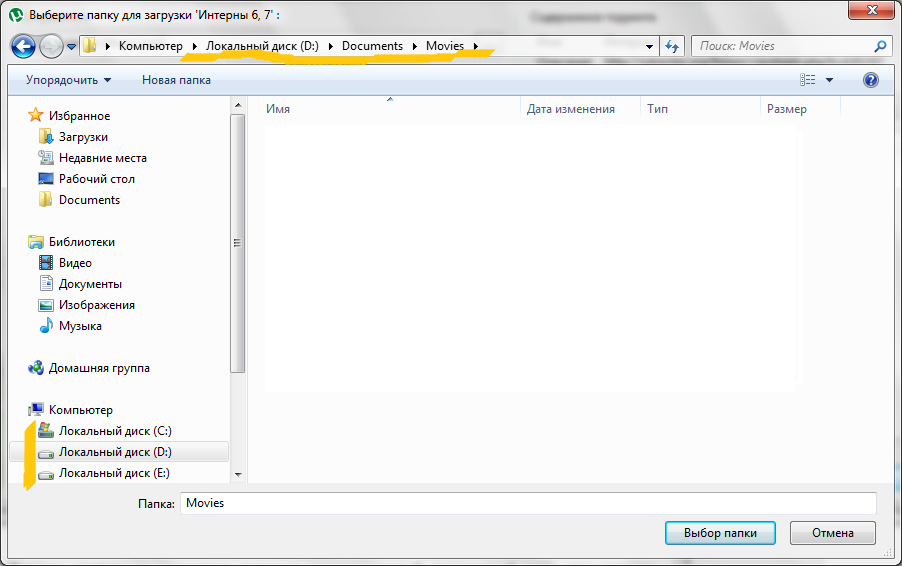Click the Локальный диск (D:) drive icon

(x=46, y=453)
